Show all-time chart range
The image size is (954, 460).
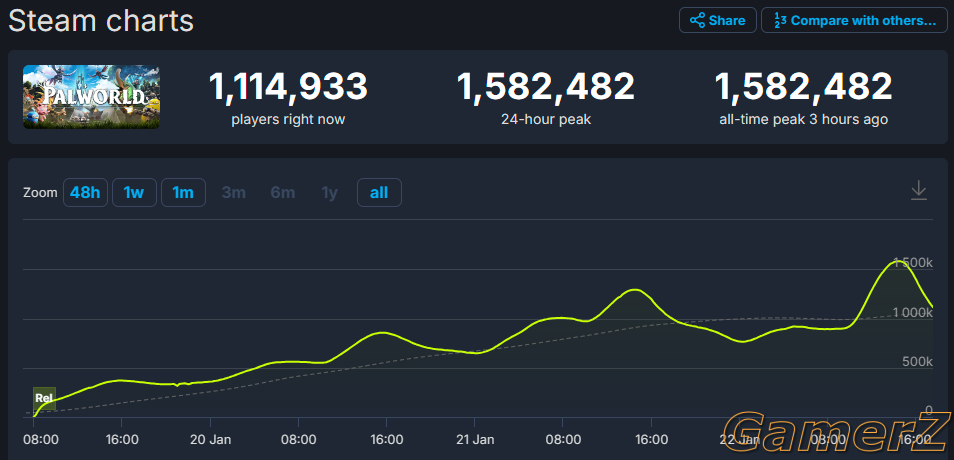[x=379, y=193]
